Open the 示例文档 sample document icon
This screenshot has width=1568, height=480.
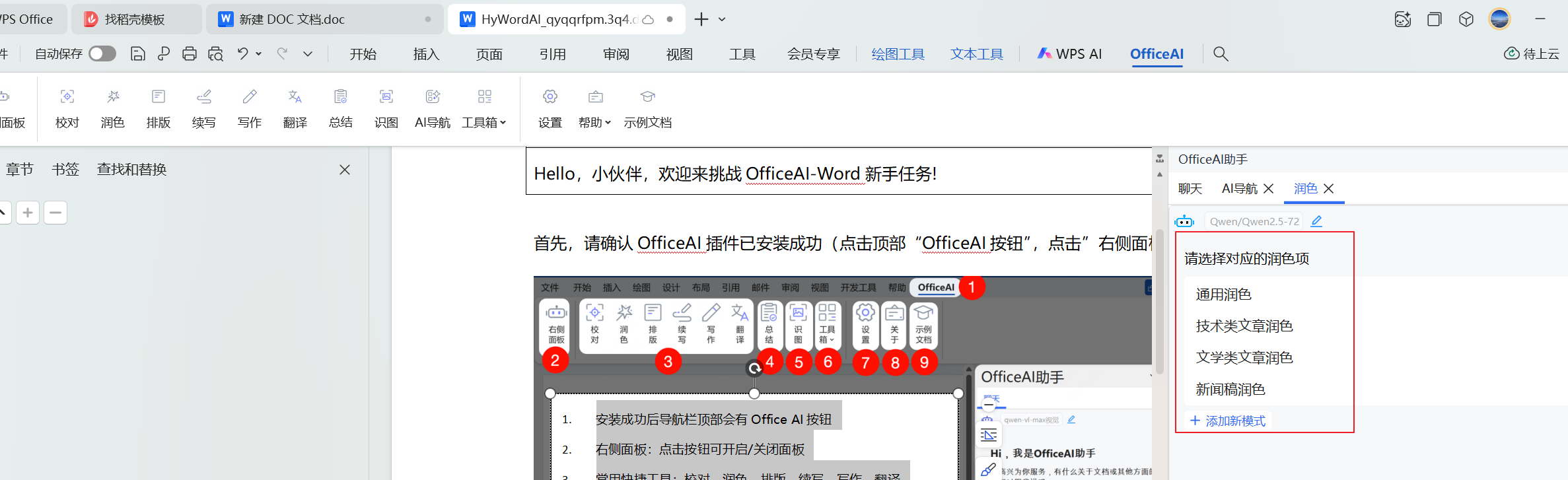648,109
